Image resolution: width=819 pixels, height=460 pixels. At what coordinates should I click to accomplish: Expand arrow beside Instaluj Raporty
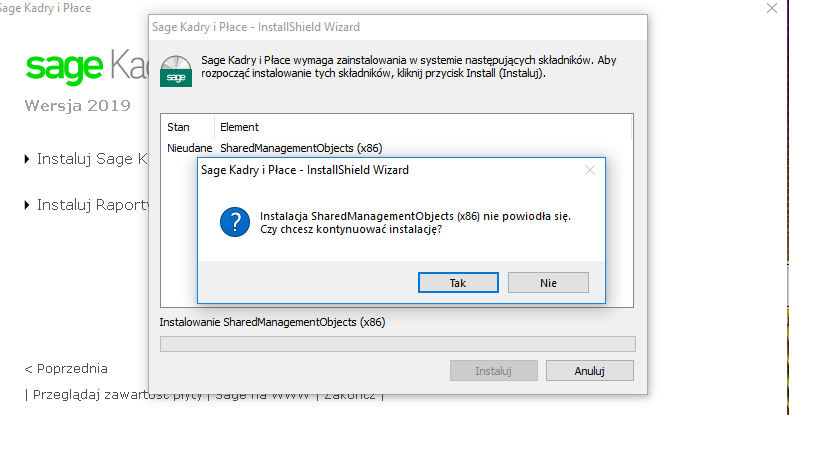[x=27, y=205]
